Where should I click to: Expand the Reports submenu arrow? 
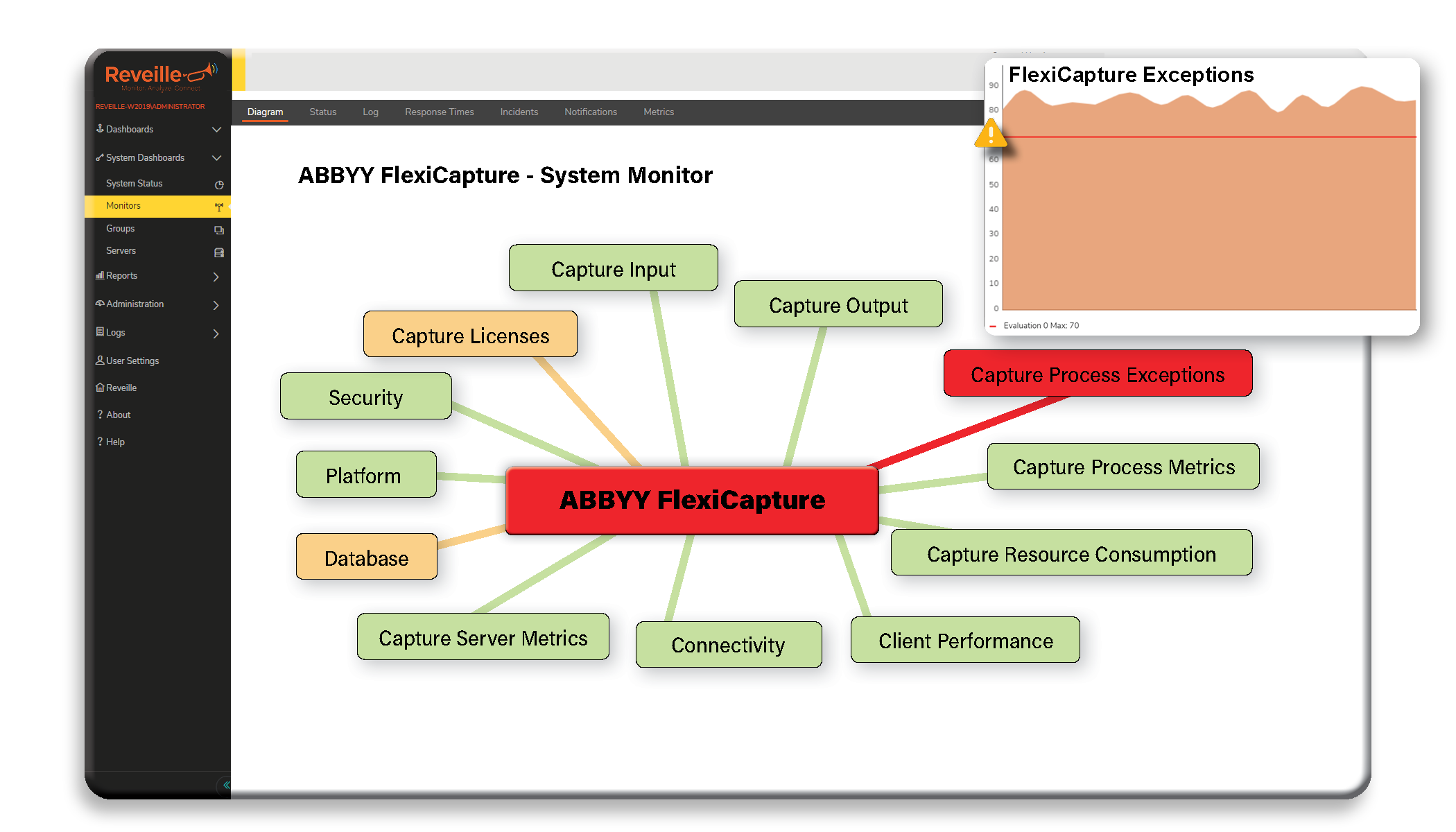click(x=216, y=277)
